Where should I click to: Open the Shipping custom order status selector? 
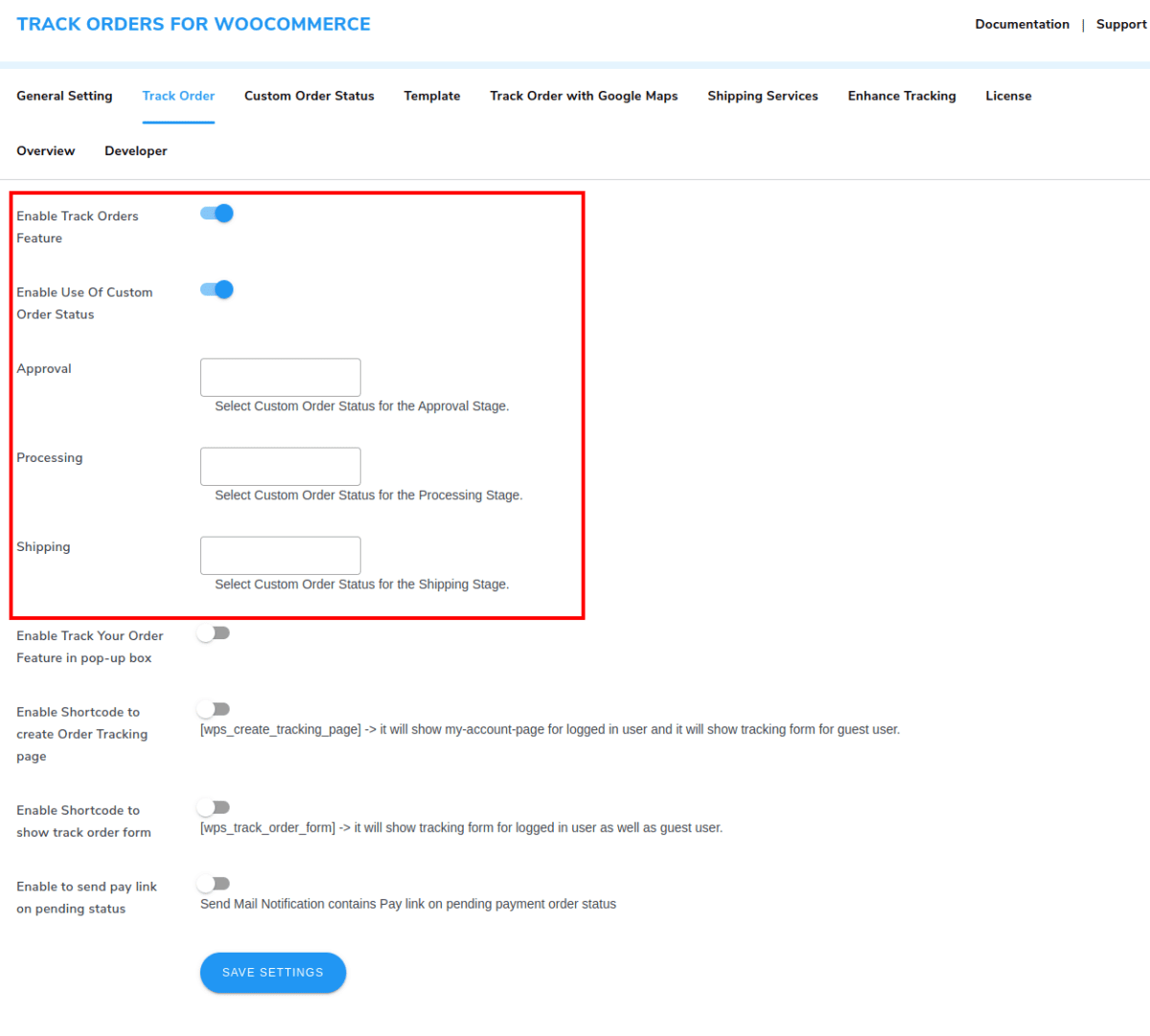280,556
